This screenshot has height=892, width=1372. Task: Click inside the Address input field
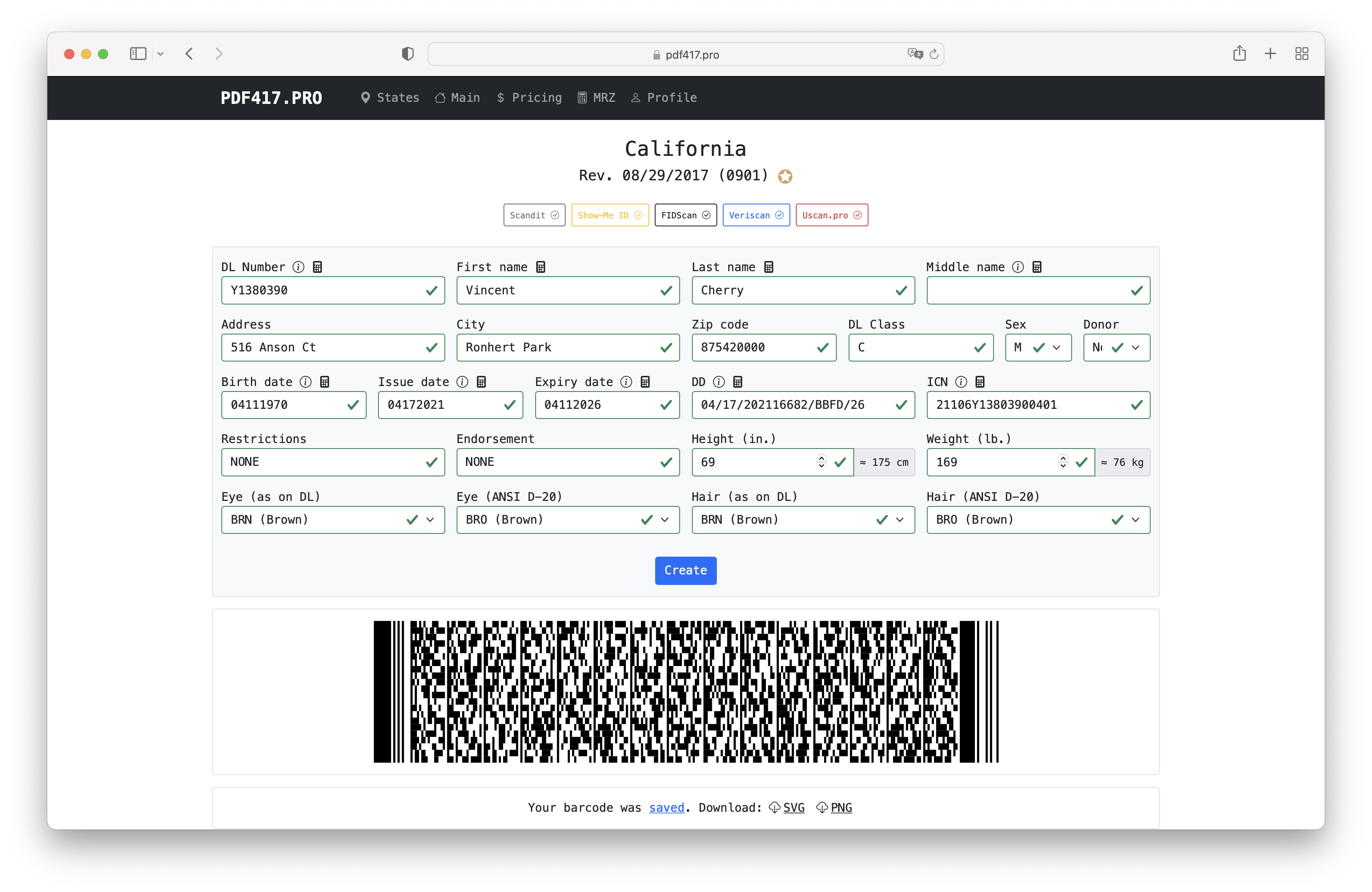click(333, 347)
